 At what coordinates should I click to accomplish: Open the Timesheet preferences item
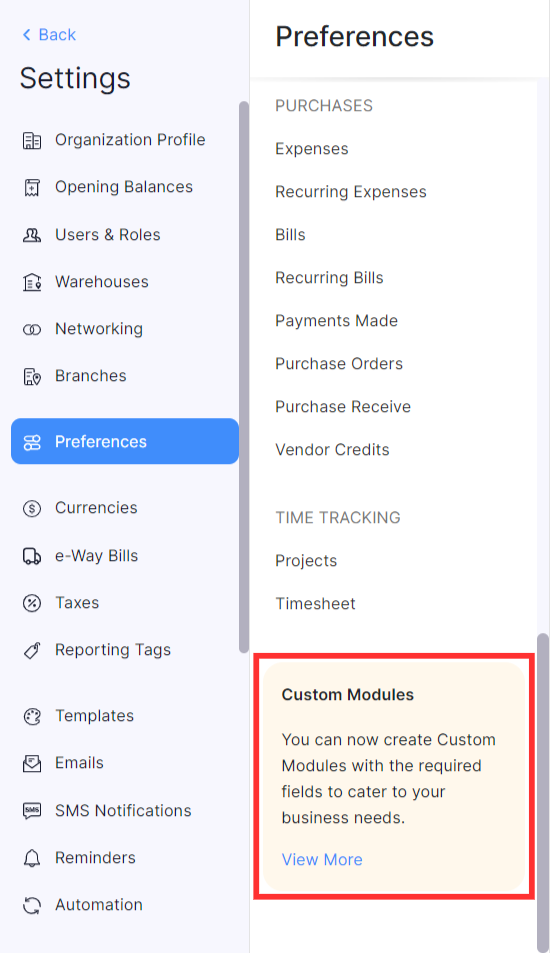coord(315,604)
